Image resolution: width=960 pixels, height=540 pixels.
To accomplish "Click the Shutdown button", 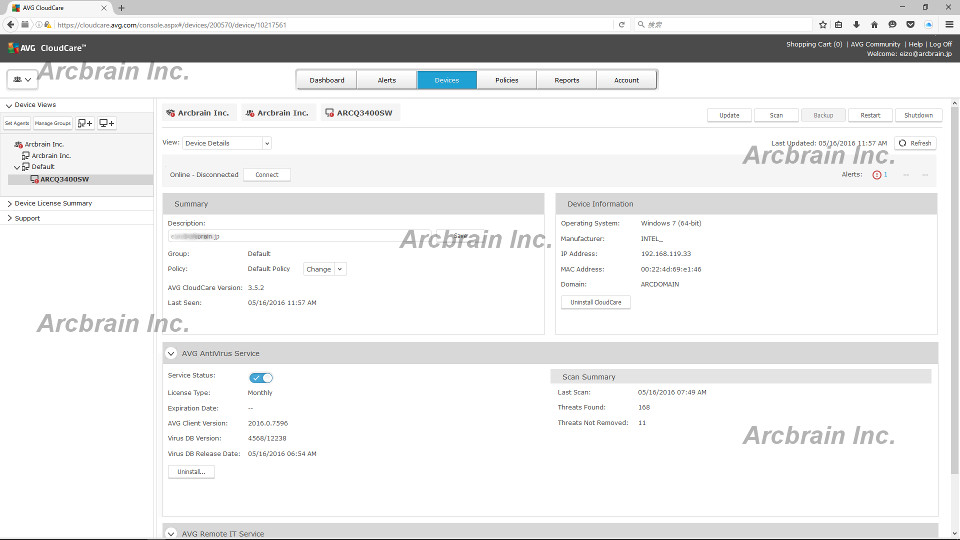I will 918,115.
